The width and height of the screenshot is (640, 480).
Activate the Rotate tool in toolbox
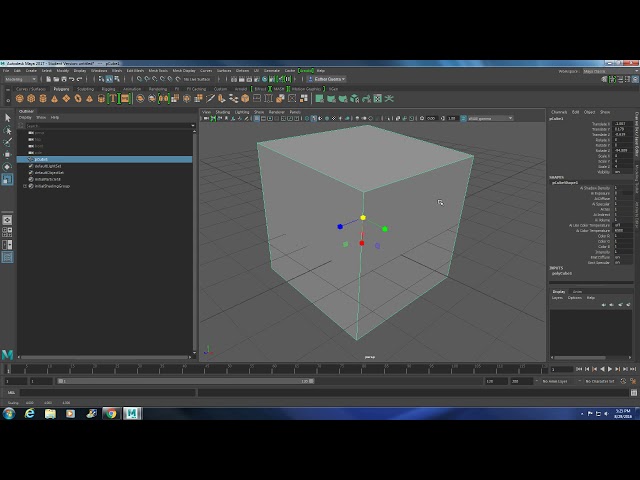coord(7,167)
